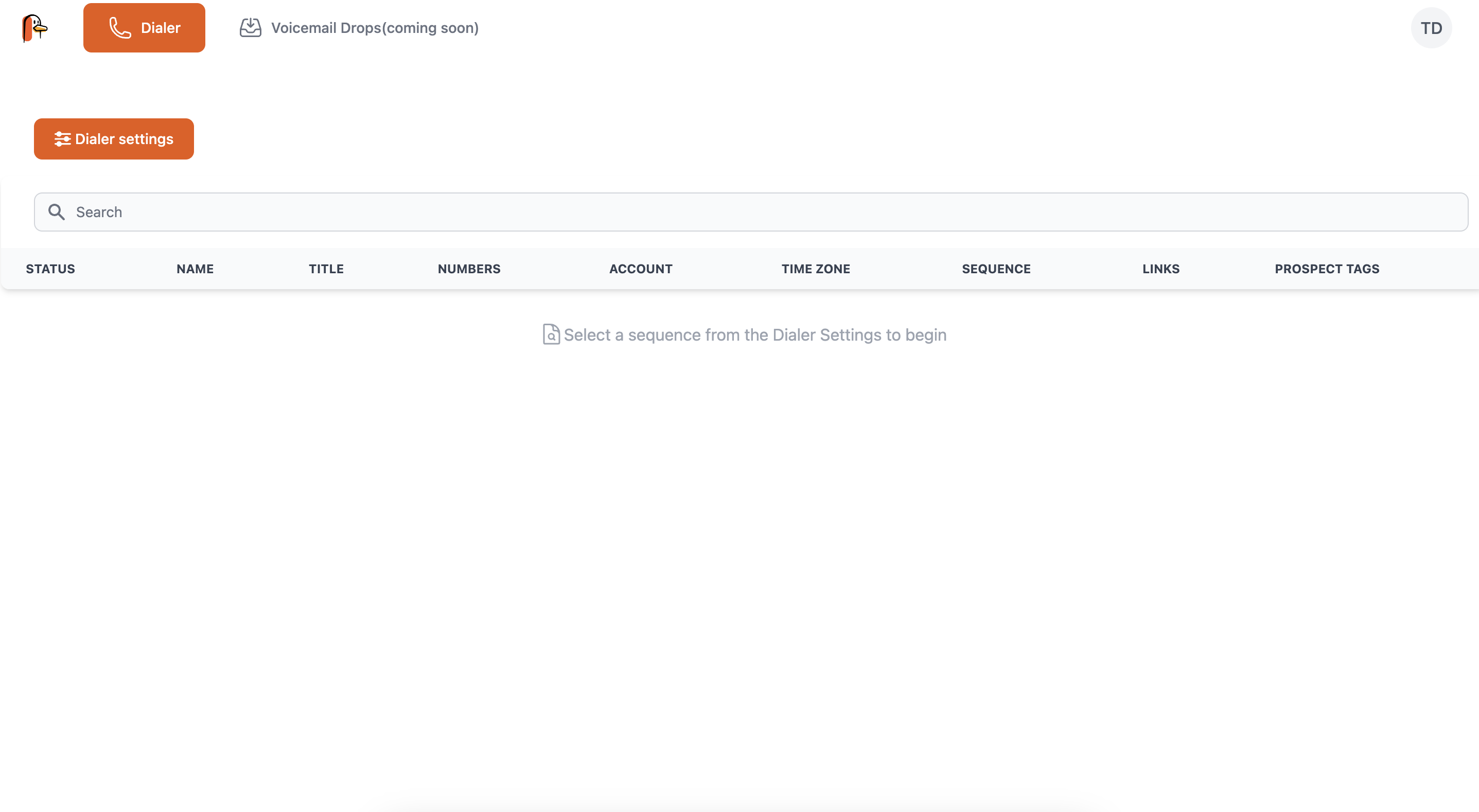Viewport: 1479px width, 812px height.
Task: Click the SEQUENCE column header
Action: tap(996, 269)
